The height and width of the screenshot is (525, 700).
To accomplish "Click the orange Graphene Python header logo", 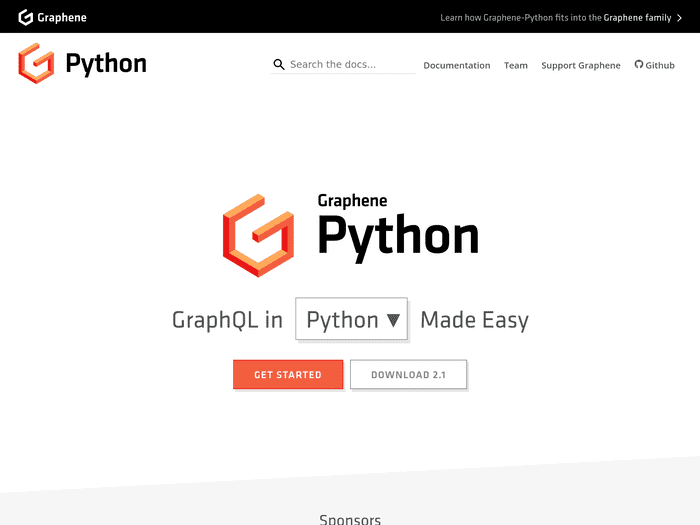I will point(36,63).
